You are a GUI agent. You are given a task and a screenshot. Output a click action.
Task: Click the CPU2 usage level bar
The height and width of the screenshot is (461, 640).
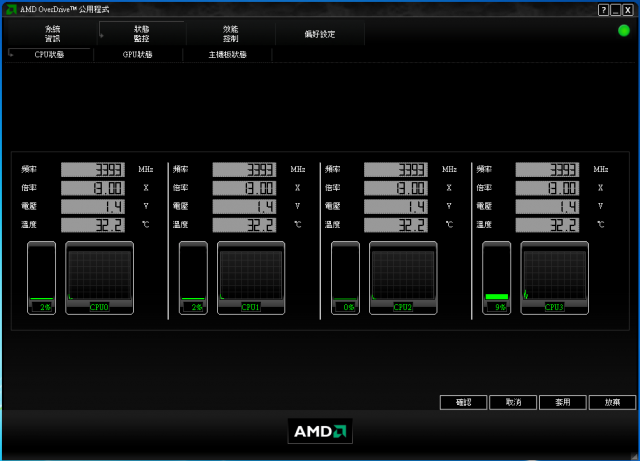click(345, 278)
